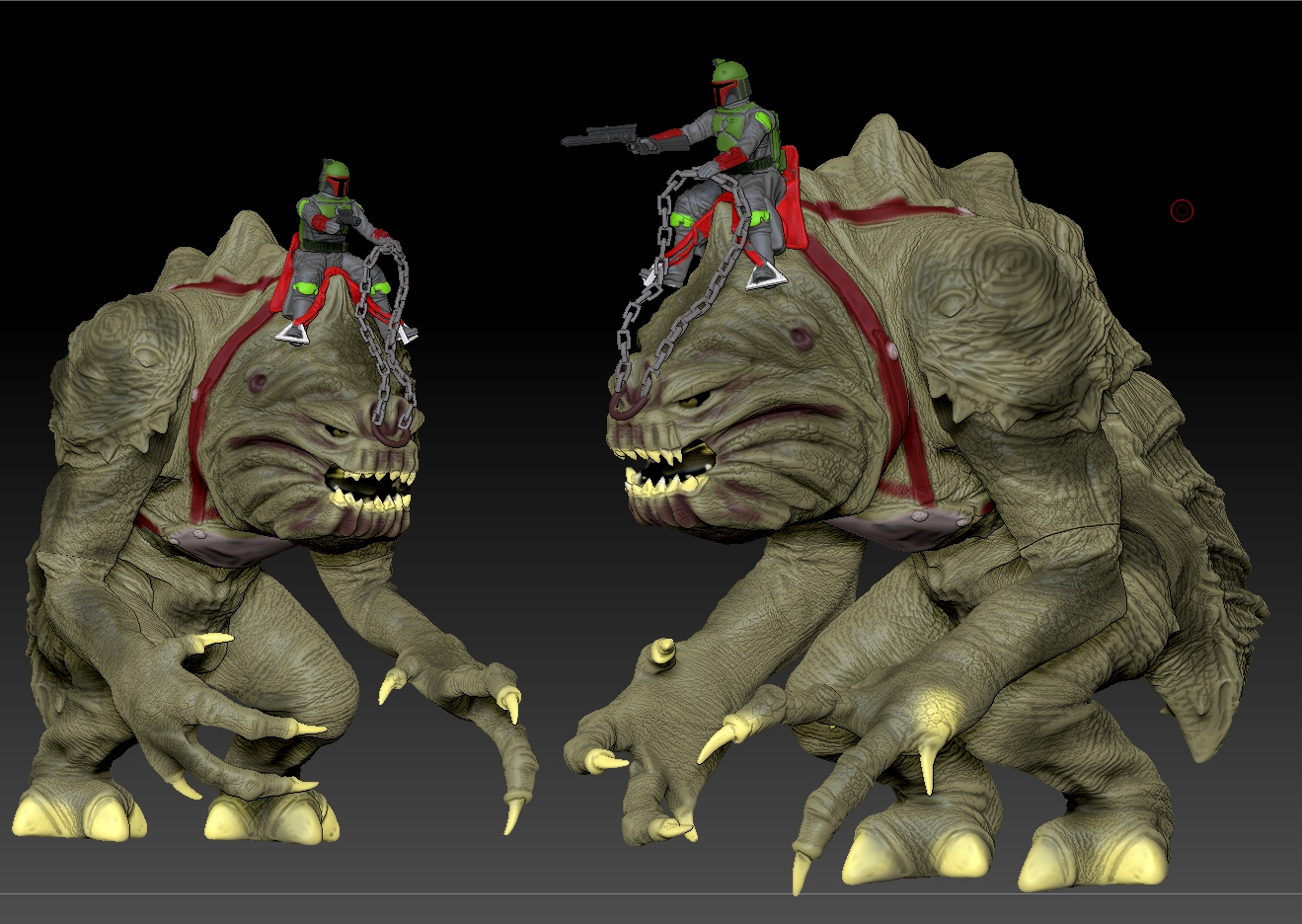Click the red brush cursor circle
The image size is (1302, 924).
1182,210
